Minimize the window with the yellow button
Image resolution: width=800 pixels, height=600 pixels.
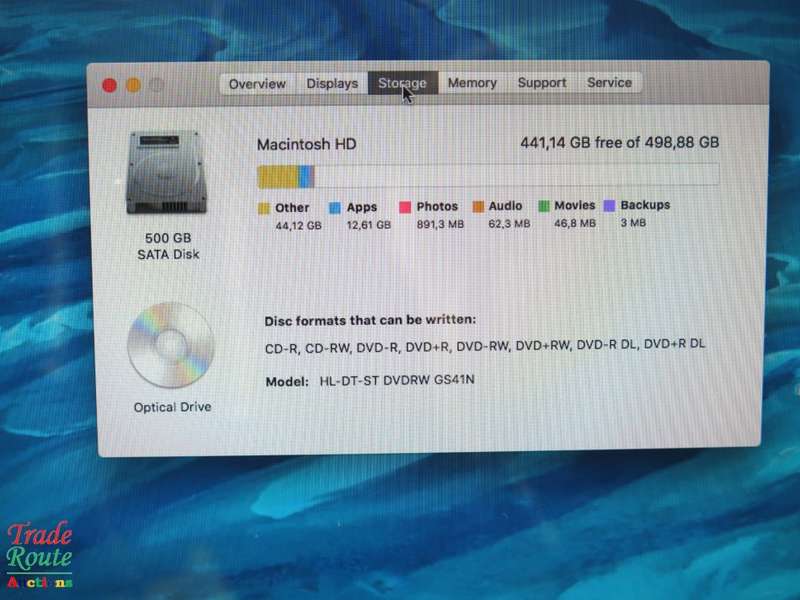tap(133, 85)
